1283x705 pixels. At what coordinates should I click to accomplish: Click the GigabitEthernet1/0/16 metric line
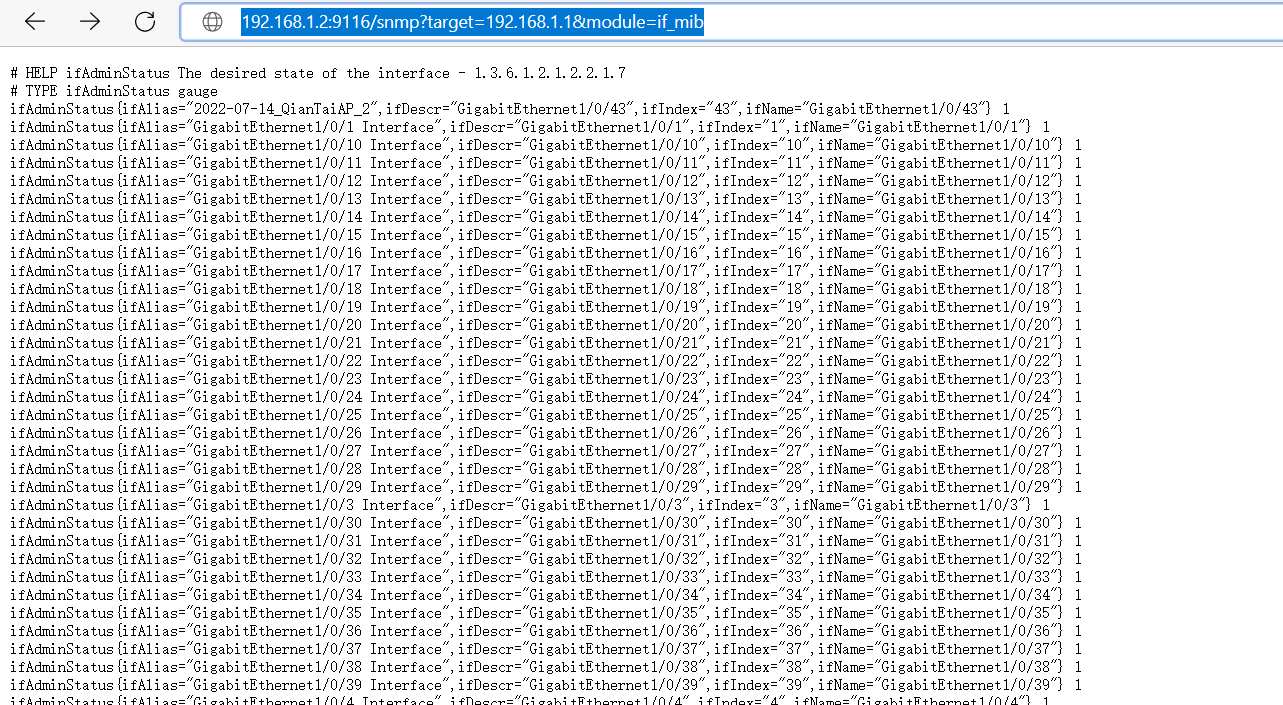546,253
